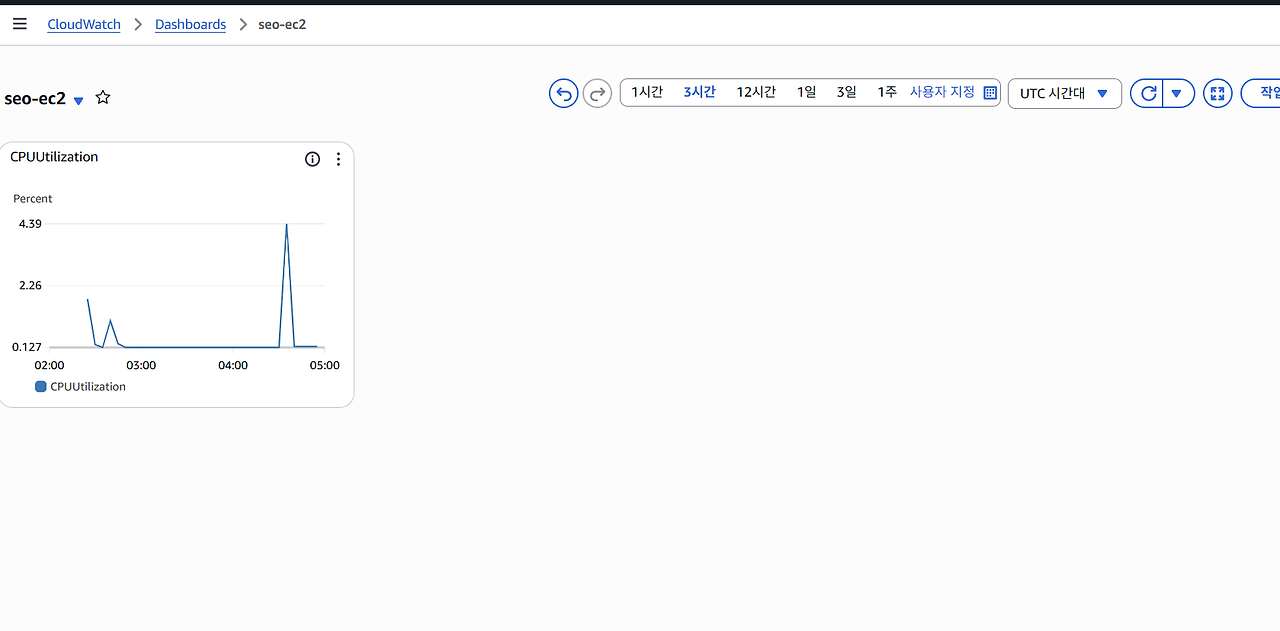Open the custom date range calendar icon
Viewport: 1280px width, 631px height.
coord(990,92)
